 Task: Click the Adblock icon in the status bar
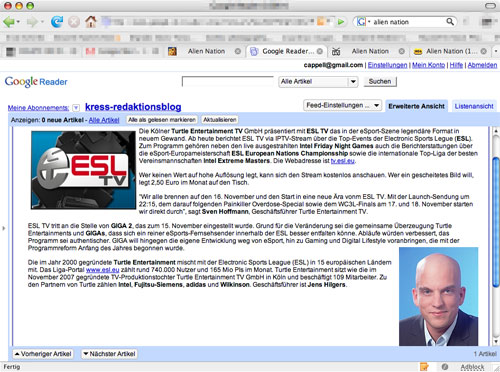click(472, 367)
